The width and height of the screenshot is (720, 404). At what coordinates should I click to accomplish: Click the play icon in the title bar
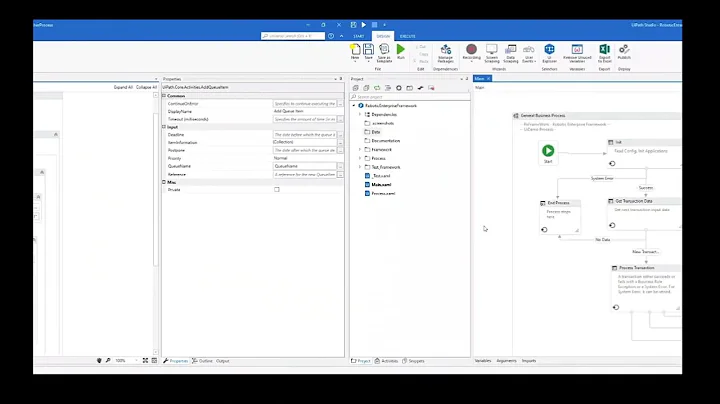[x=364, y=25]
